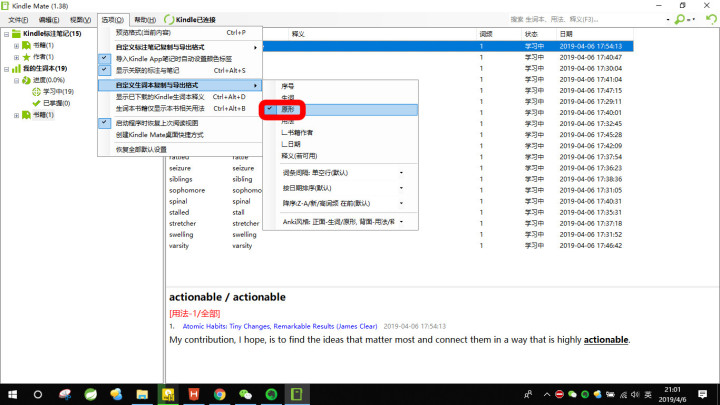Enable the 书籍作者 field in submenu
Viewport: 720px width, 405px height.
tap(340, 133)
